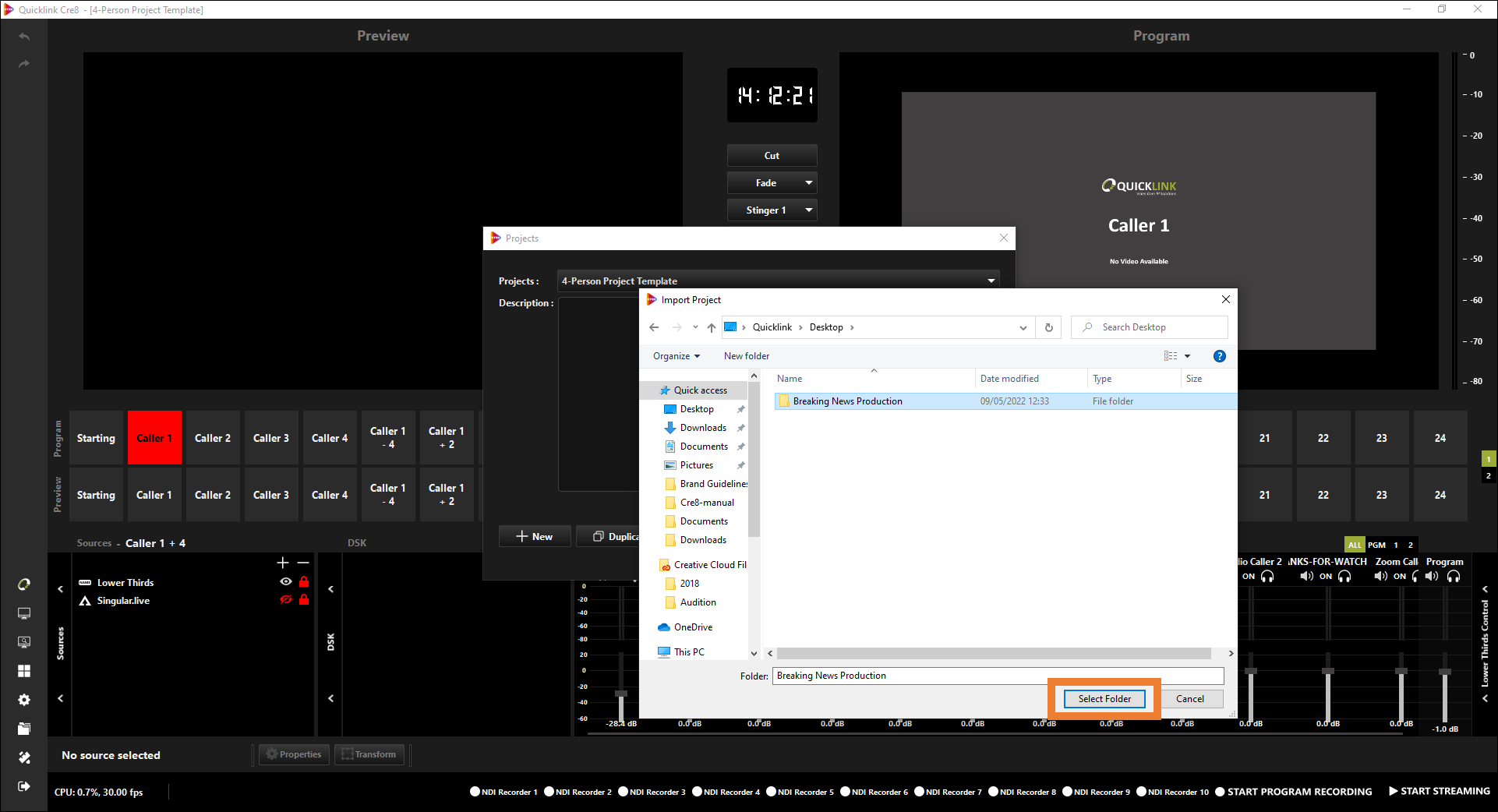The height and width of the screenshot is (812, 1498).
Task: Show the Singular.live source
Action: (x=286, y=600)
